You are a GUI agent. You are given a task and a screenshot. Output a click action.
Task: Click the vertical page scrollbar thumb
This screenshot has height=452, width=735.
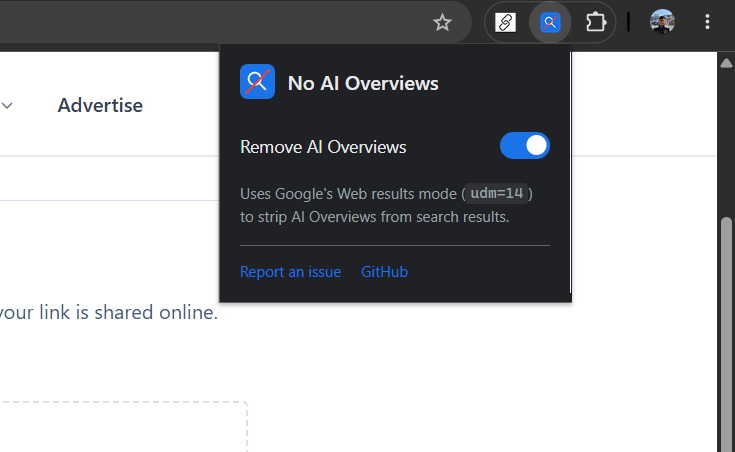tap(727, 334)
